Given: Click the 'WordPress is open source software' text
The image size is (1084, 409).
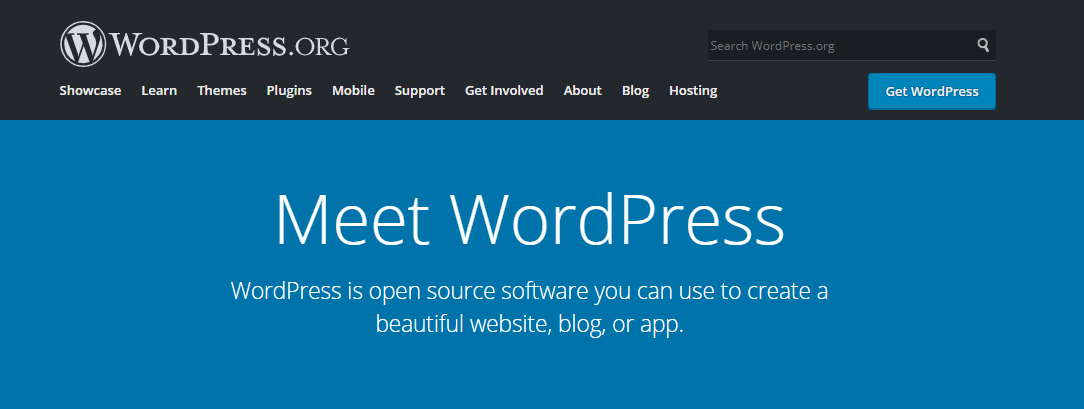Looking at the screenshot, I should (530, 307).
